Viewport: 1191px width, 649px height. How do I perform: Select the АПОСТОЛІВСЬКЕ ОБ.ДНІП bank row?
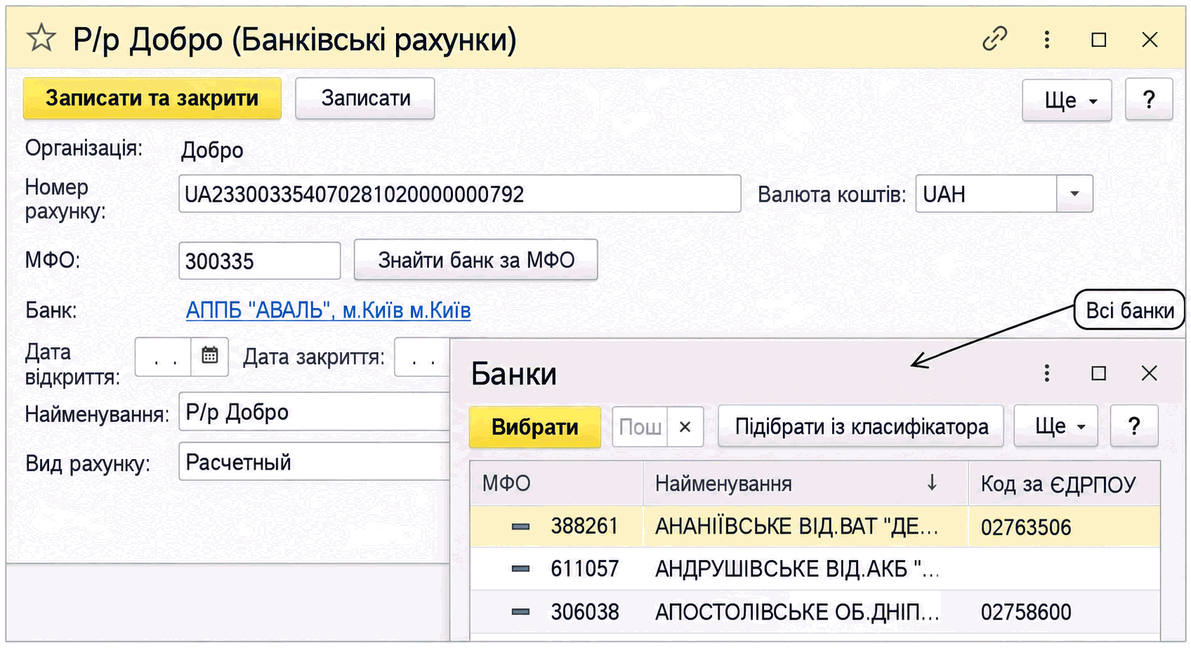[815, 612]
